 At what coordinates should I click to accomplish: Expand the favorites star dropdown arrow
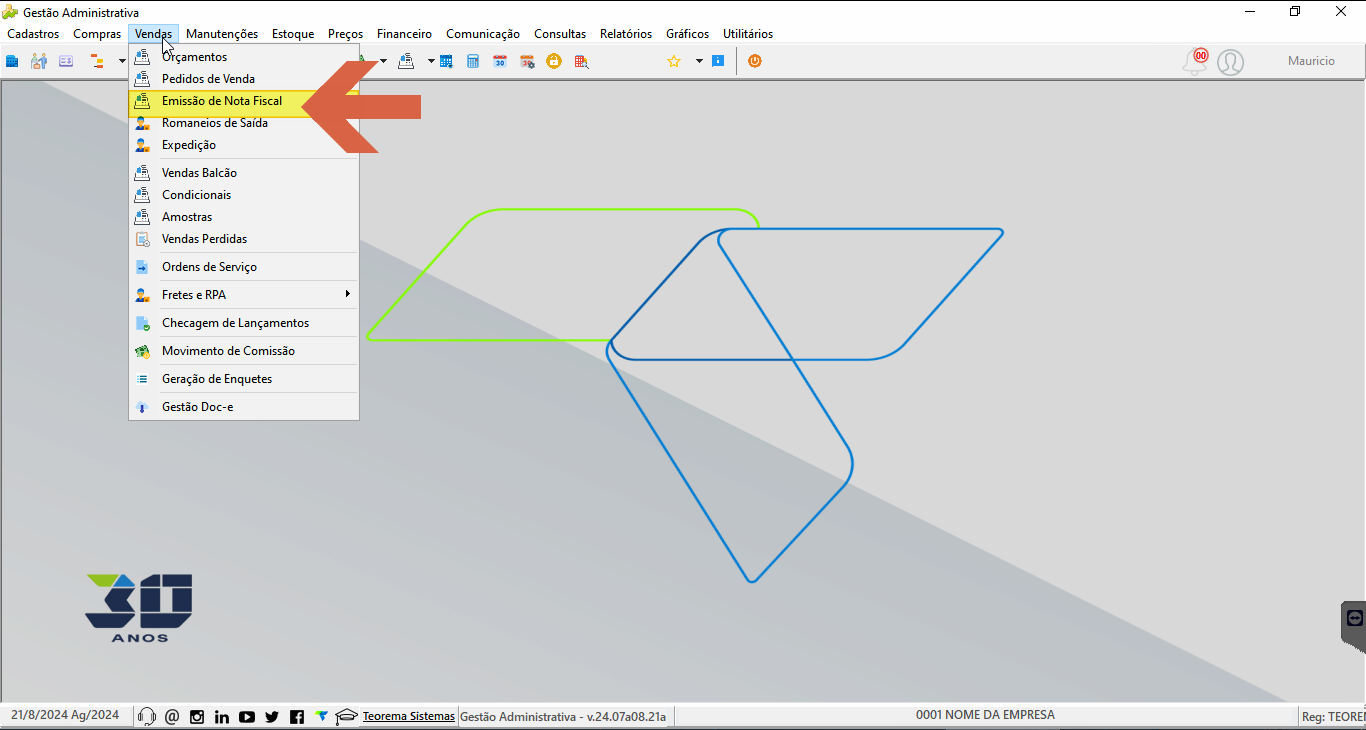699,61
